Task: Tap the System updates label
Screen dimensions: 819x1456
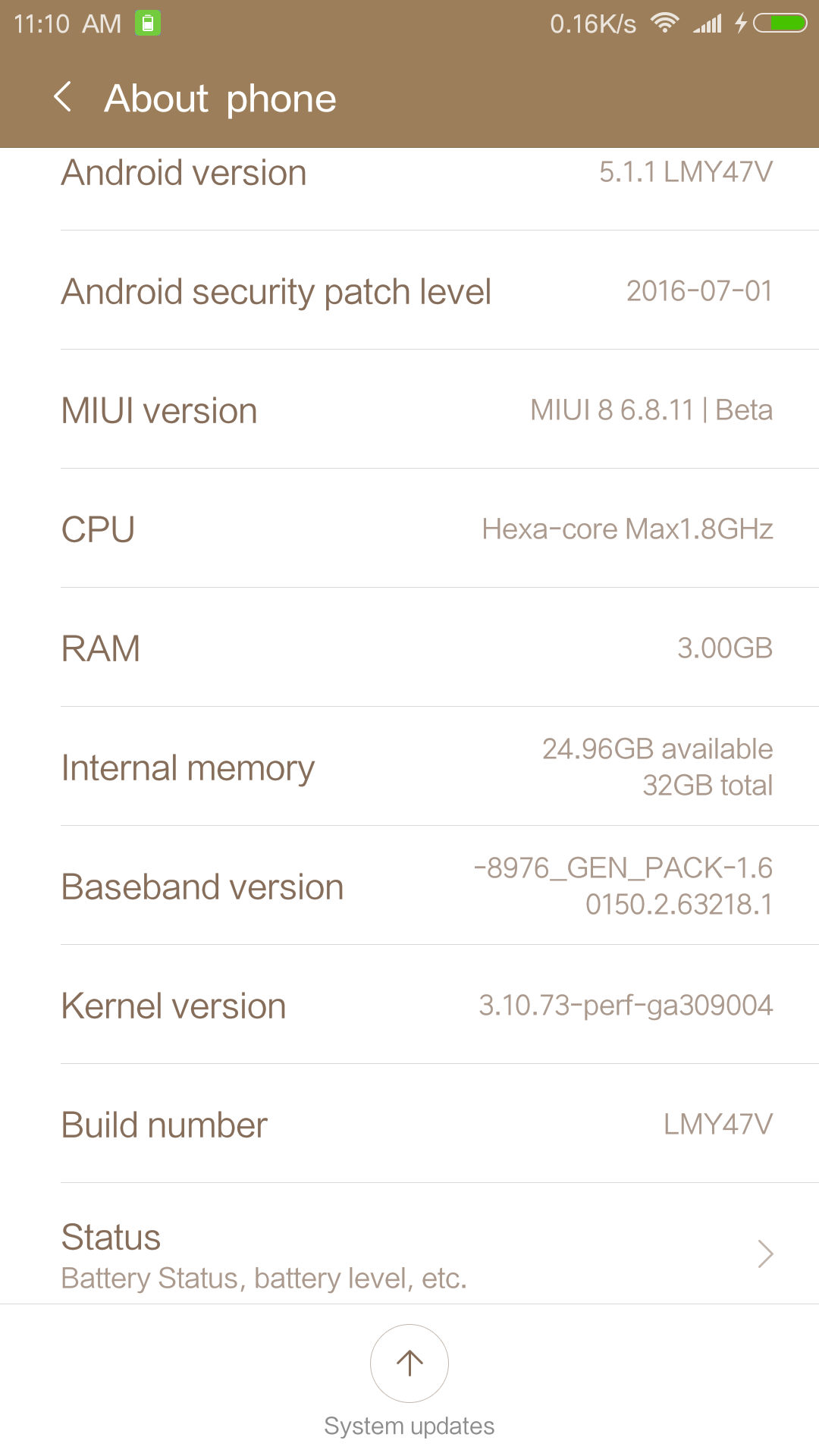Action: pos(409,1426)
